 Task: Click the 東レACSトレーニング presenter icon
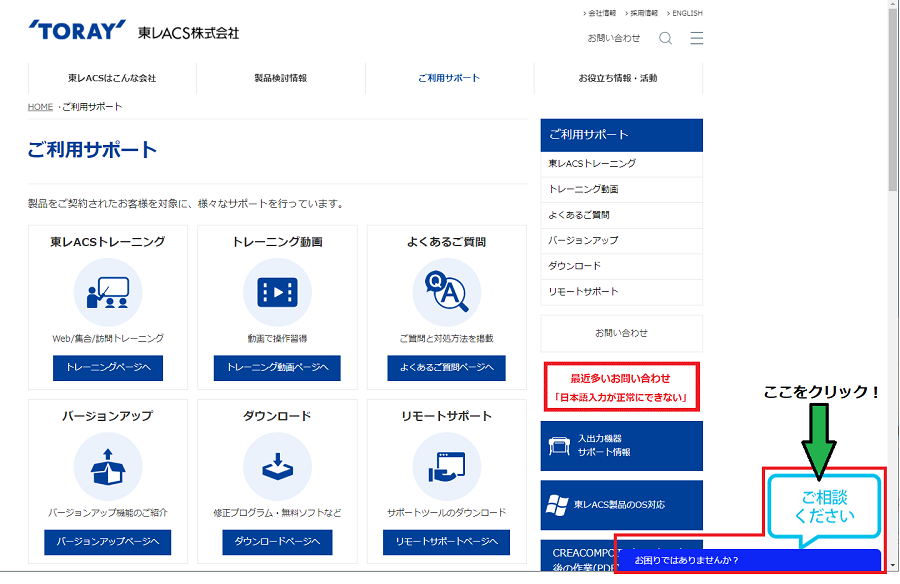(108, 292)
